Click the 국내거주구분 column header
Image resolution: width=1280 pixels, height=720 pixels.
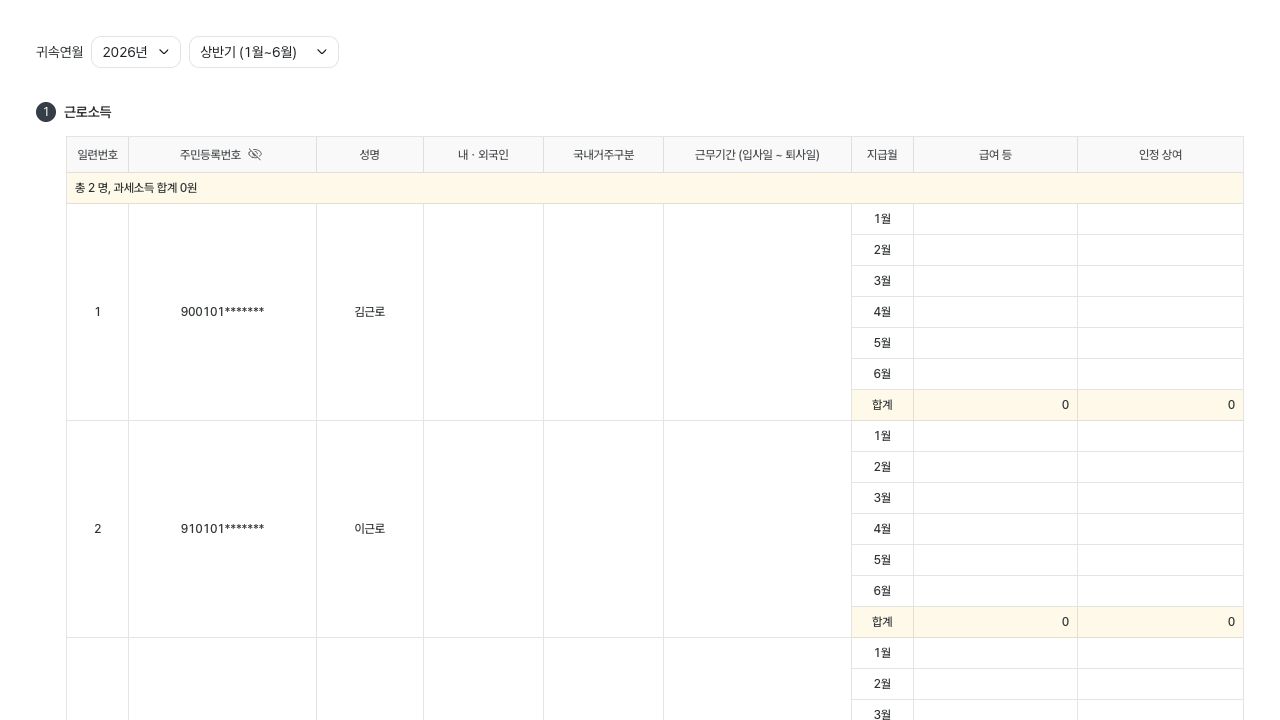pyautogui.click(x=603, y=155)
